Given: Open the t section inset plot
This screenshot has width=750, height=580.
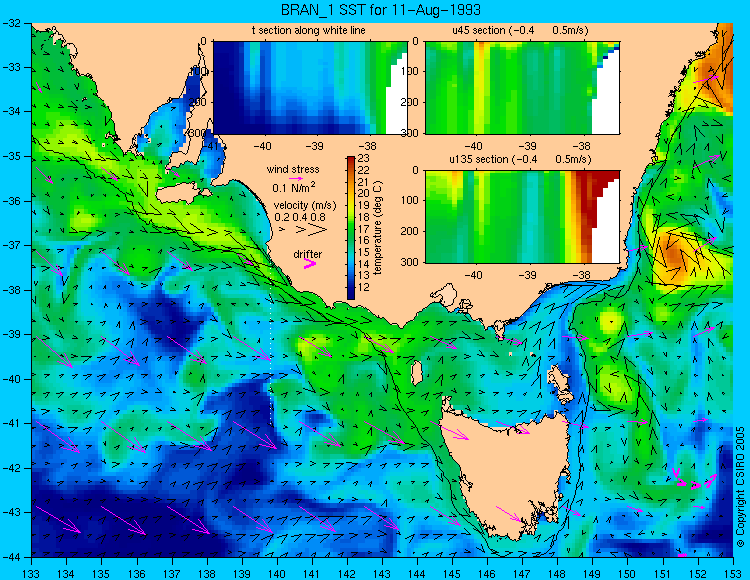Looking at the screenshot, I should 310,88.
